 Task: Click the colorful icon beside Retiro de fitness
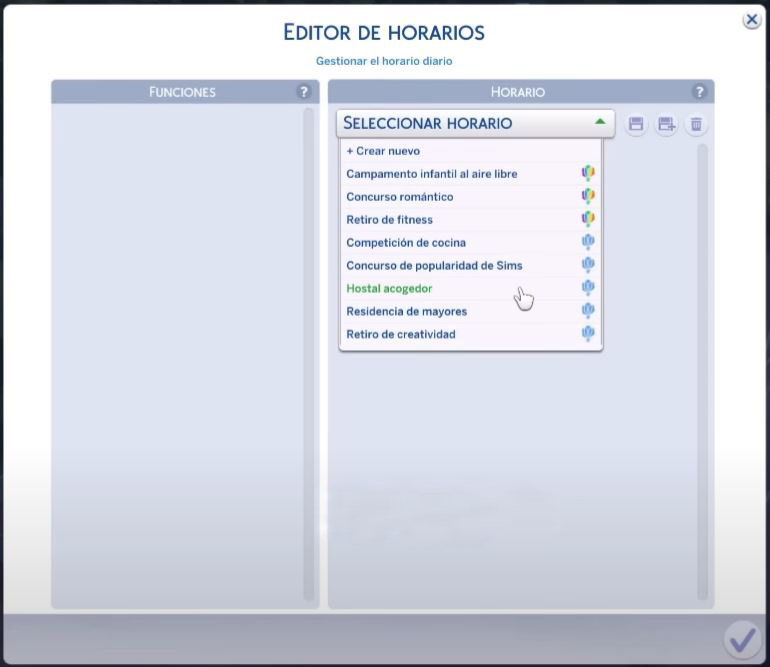pos(588,220)
